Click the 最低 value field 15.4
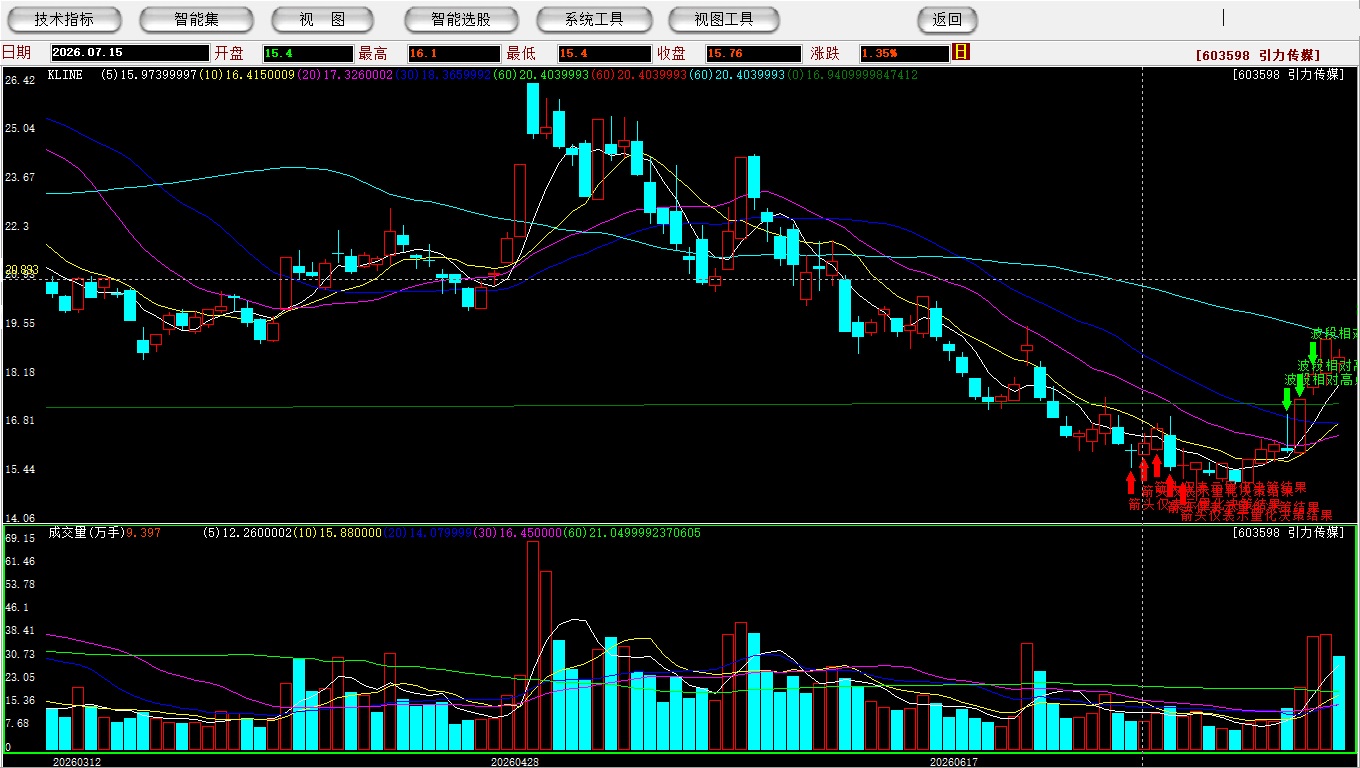This screenshot has width=1360, height=768. pyautogui.click(x=605, y=53)
